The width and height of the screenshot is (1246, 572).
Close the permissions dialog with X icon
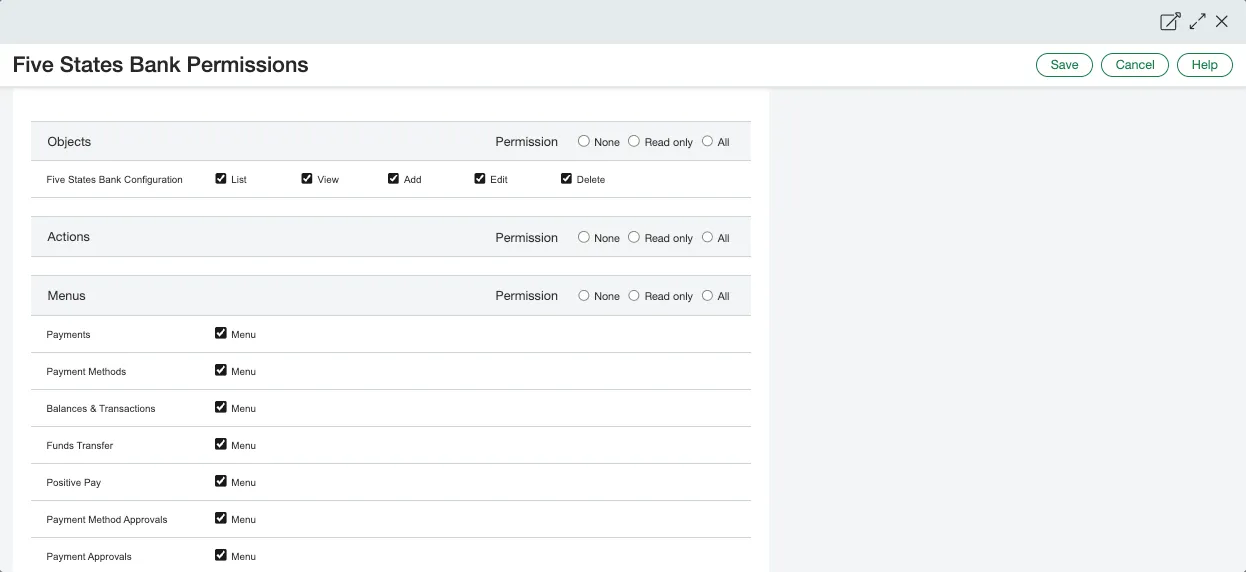[x=1222, y=21]
